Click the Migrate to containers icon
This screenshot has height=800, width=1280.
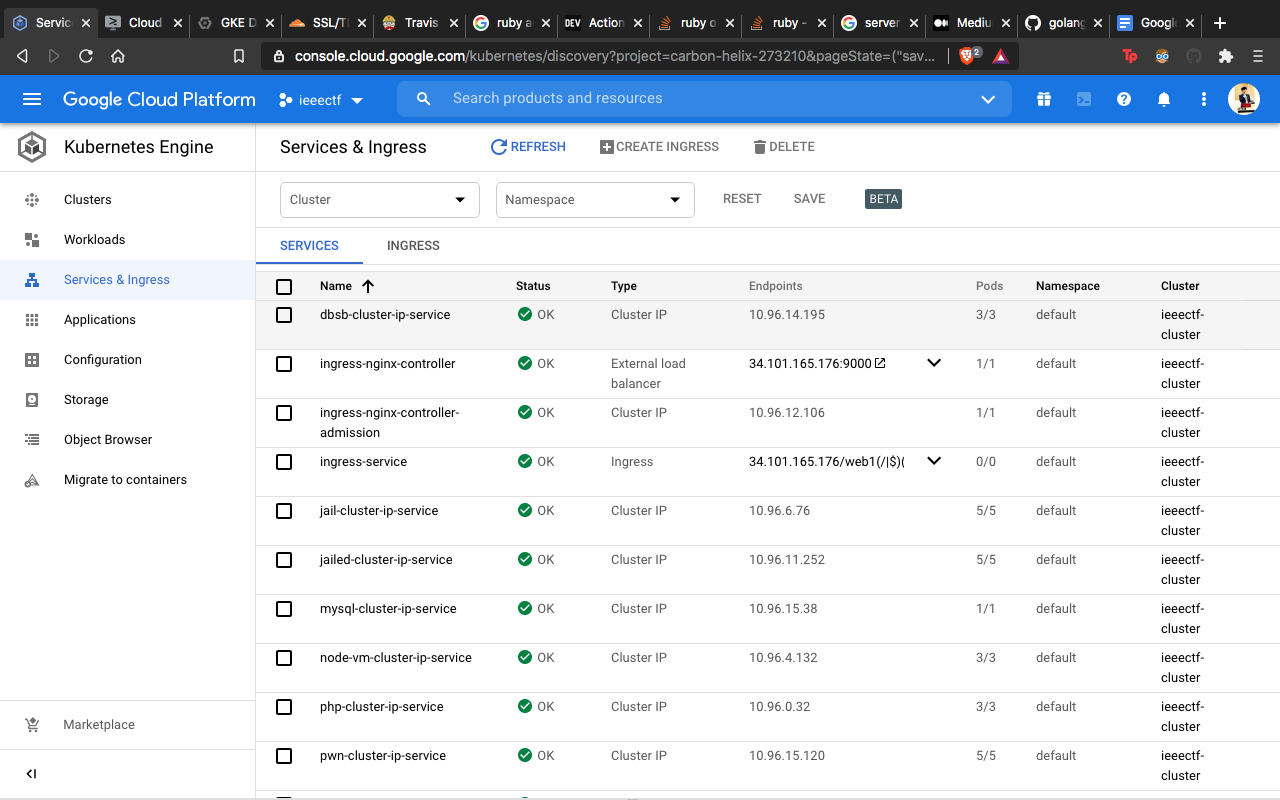pyautogui.click(x=31, y=479)
